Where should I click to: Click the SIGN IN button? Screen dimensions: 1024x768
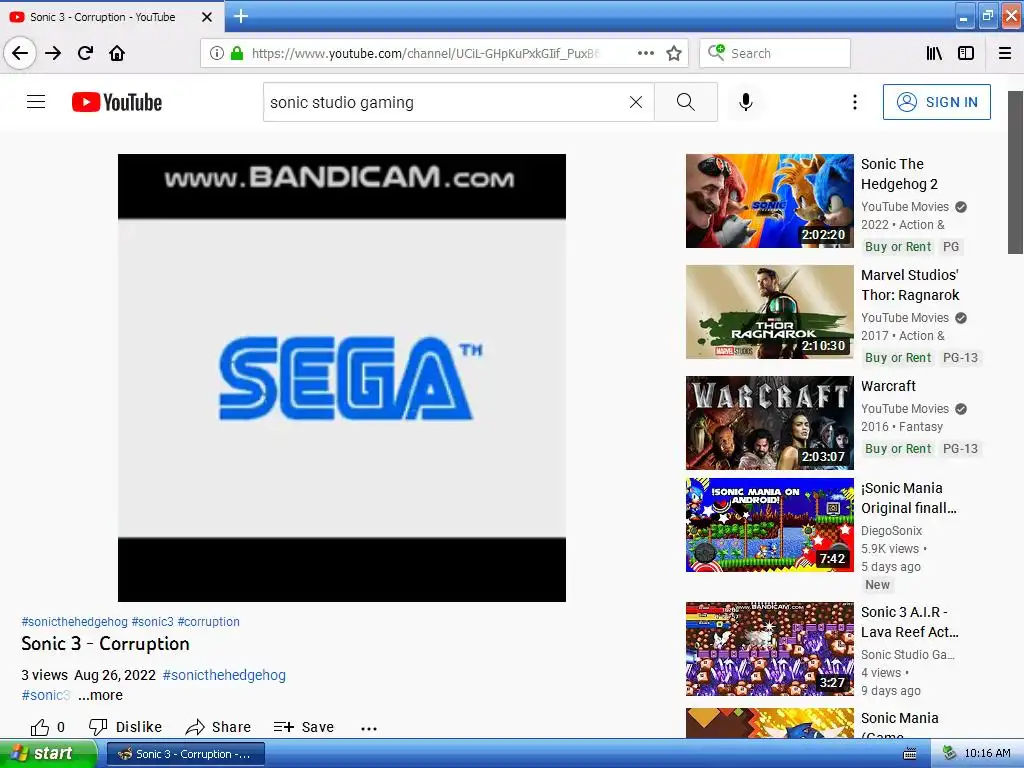(936, 102)
